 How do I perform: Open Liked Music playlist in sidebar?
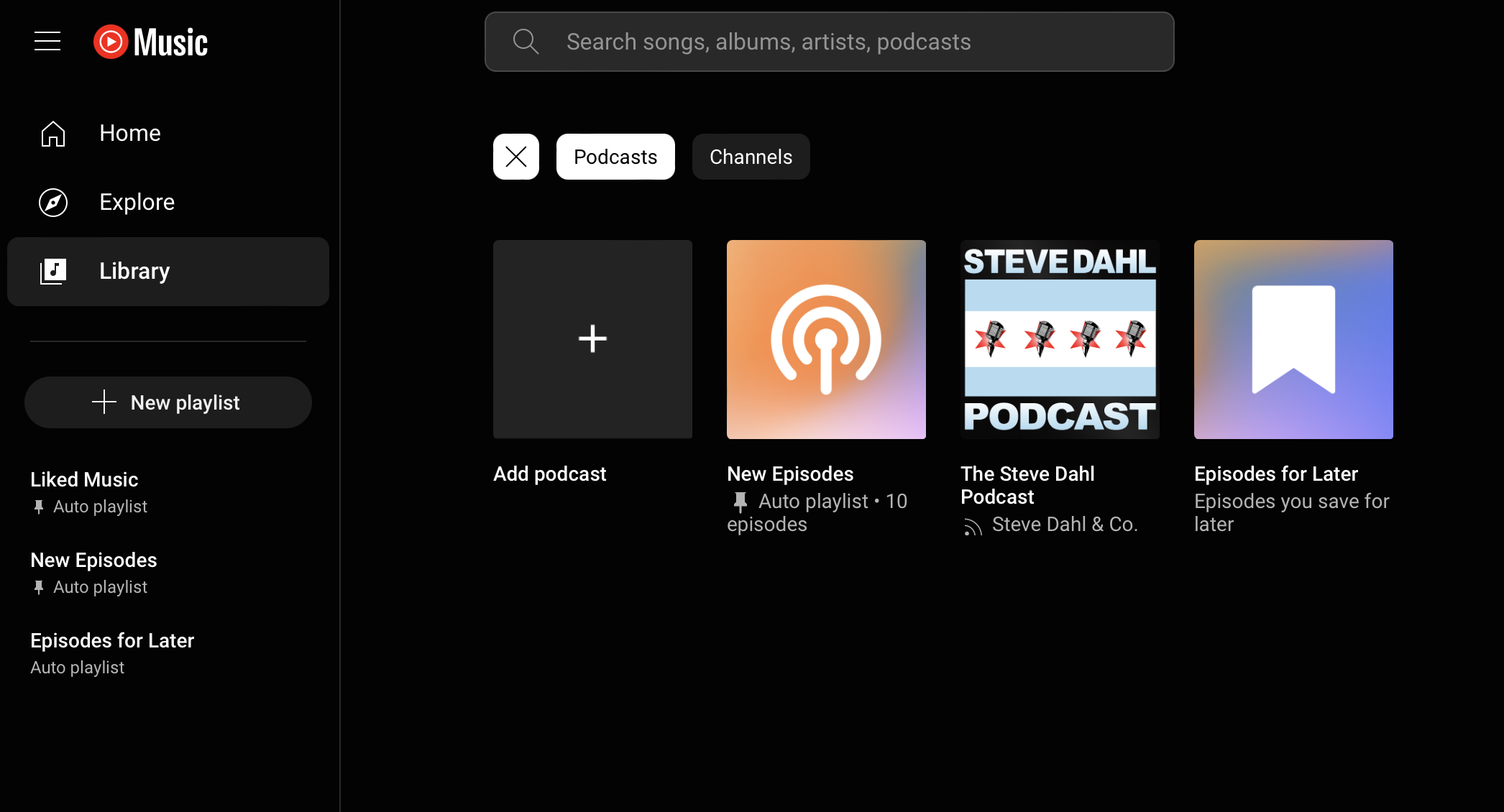168,493
